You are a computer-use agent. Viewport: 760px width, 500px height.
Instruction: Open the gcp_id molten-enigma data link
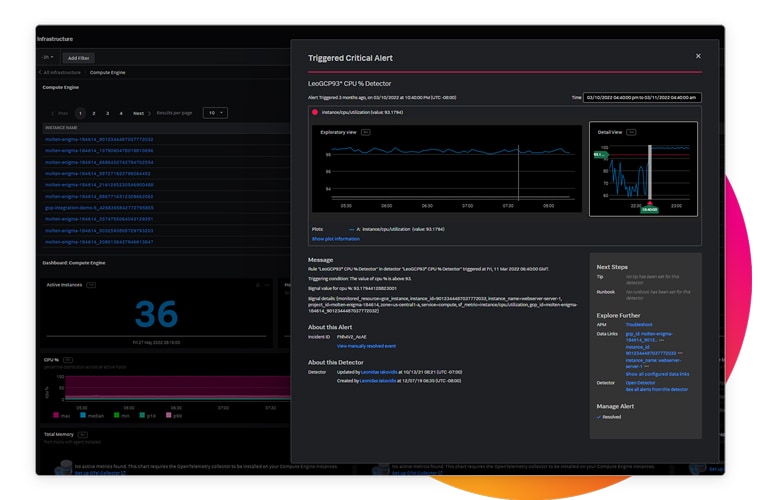pos(649,337)
